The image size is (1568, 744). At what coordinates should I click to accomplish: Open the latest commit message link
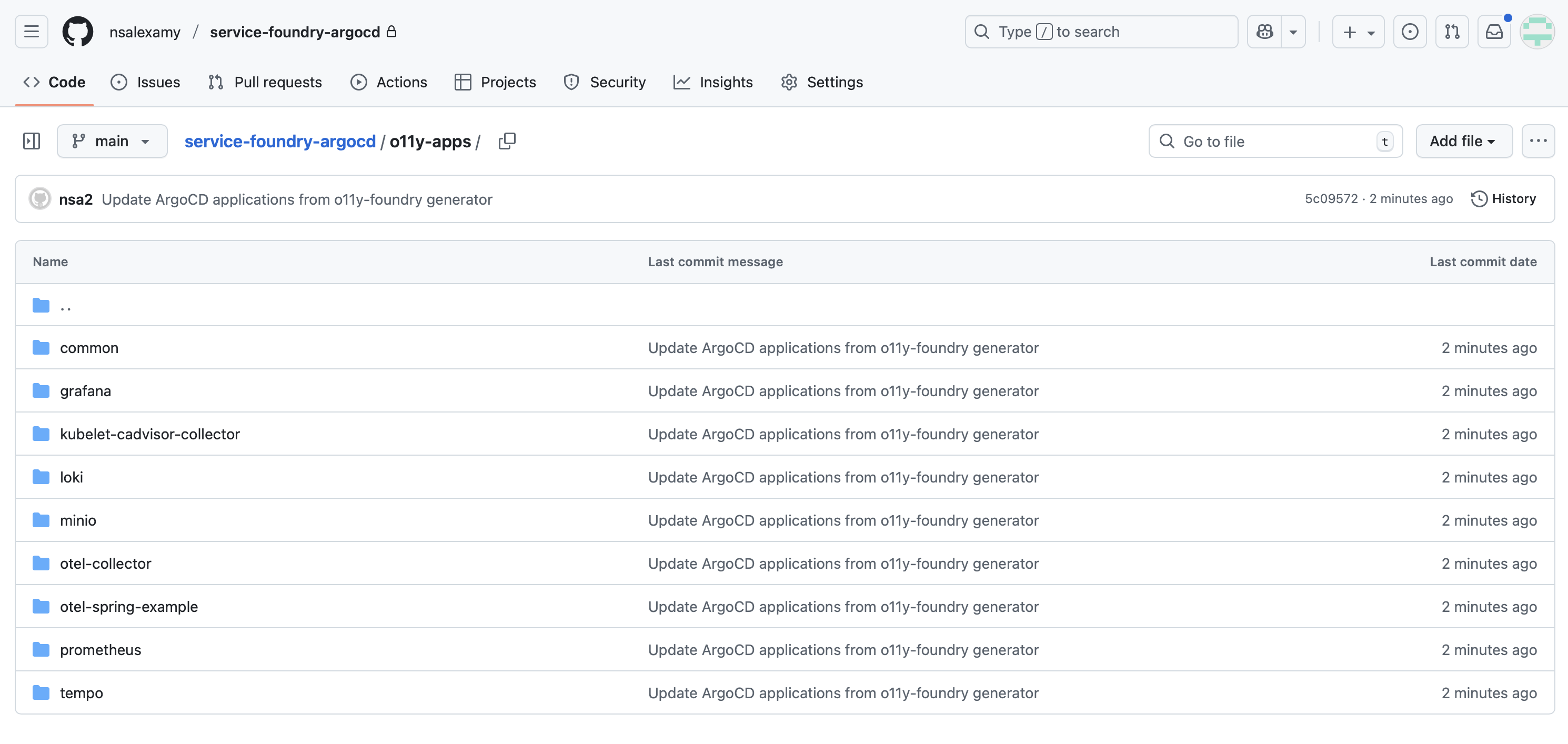pyautogui.click(x=297, y=200)
